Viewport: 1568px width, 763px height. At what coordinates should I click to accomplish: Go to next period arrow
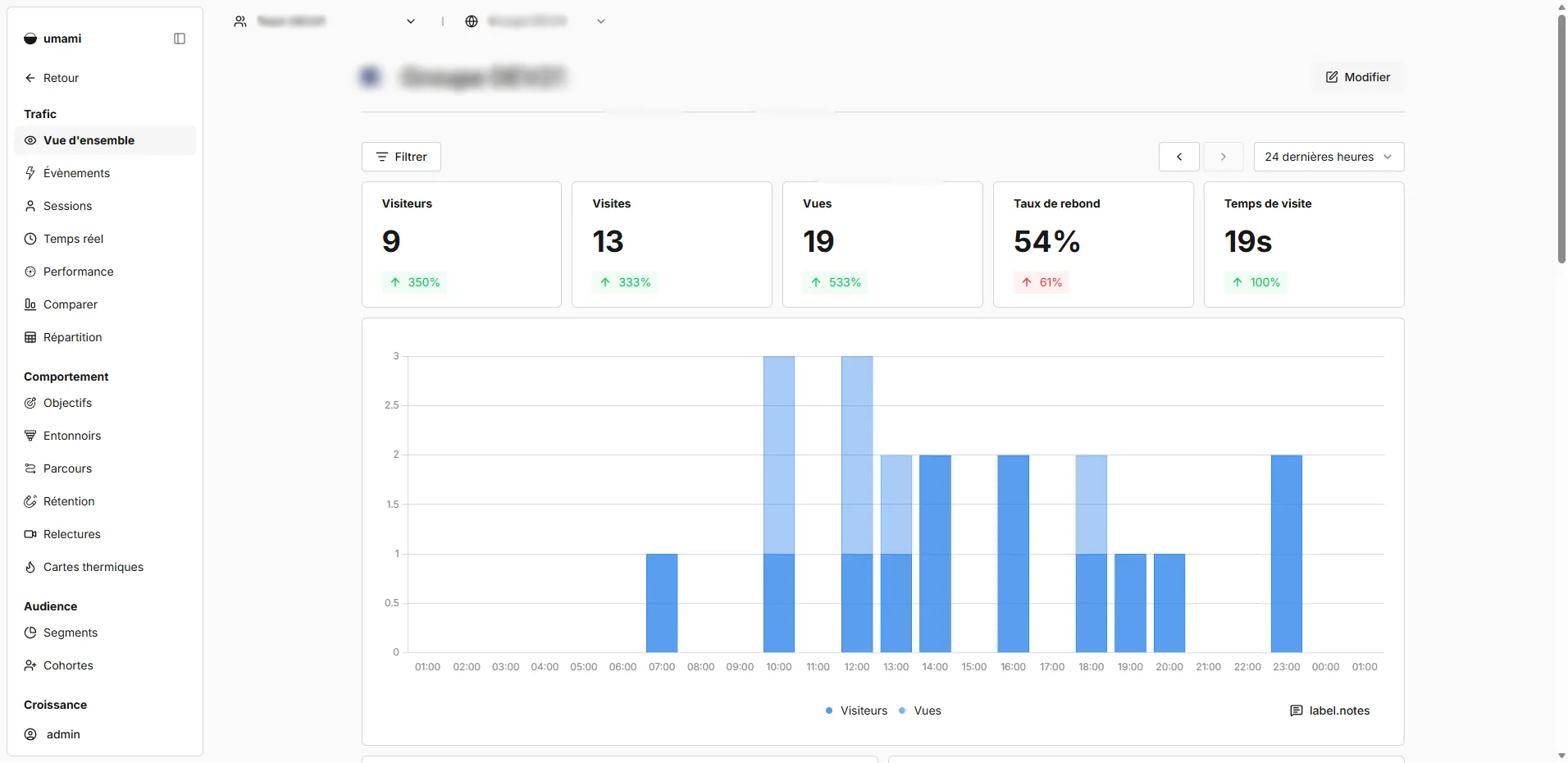pos(1224,157)
